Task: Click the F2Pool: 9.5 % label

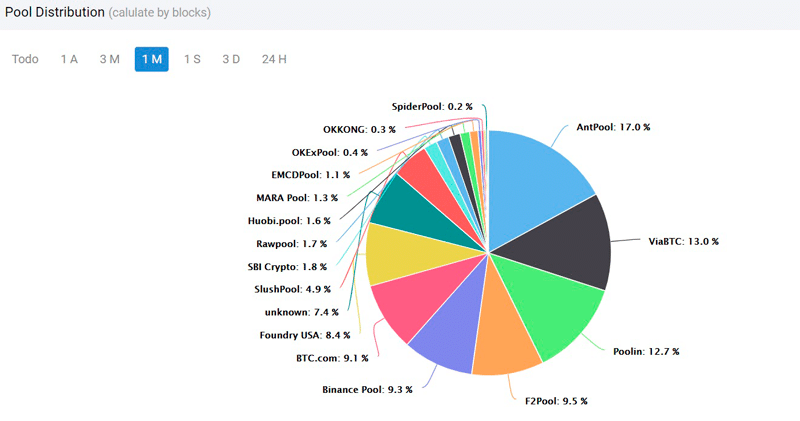Action: click(x=556, y=401)
